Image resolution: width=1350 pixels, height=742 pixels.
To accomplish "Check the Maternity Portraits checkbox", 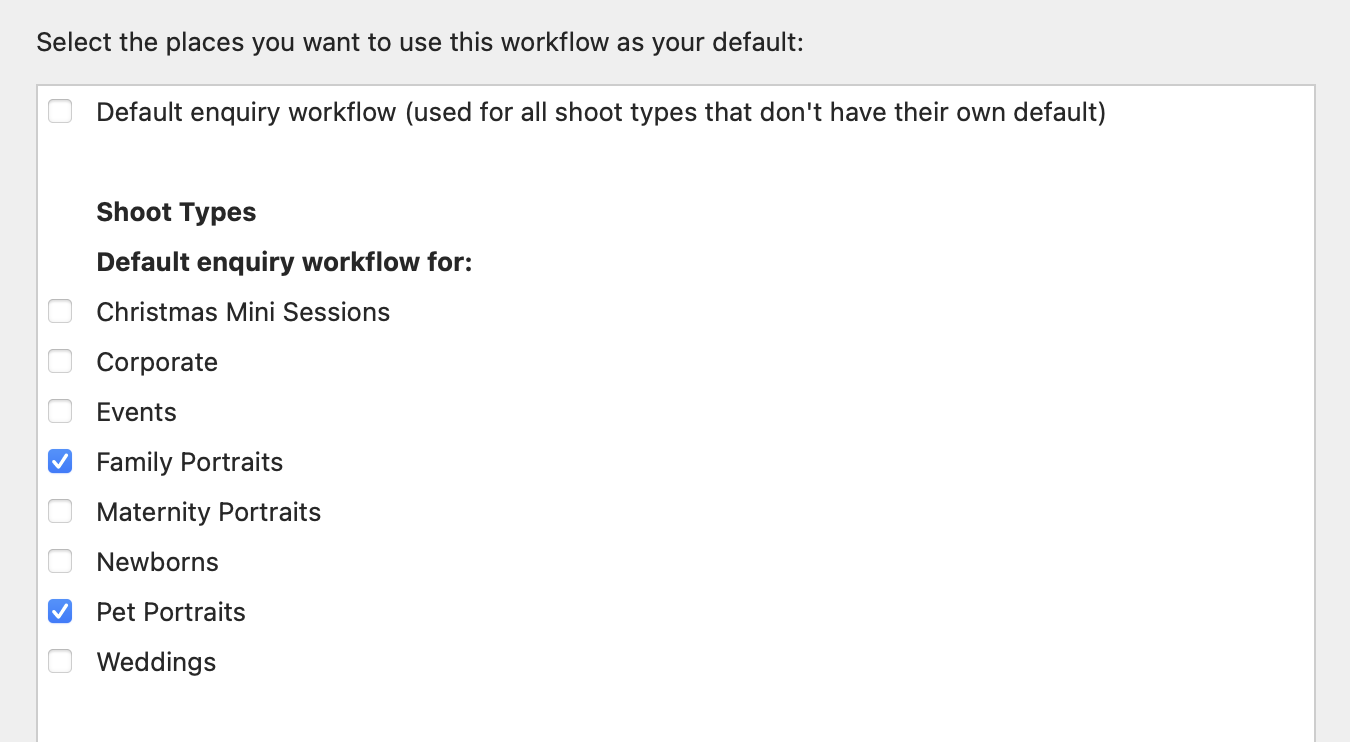I will click(60, 512).
